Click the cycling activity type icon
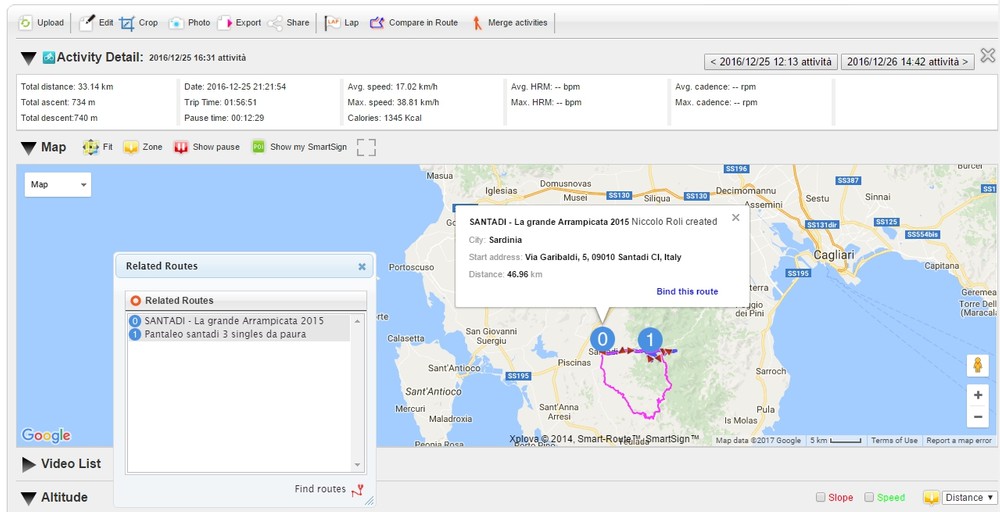1000x512 pixels. pyautogui.click(x=48, y=57)
